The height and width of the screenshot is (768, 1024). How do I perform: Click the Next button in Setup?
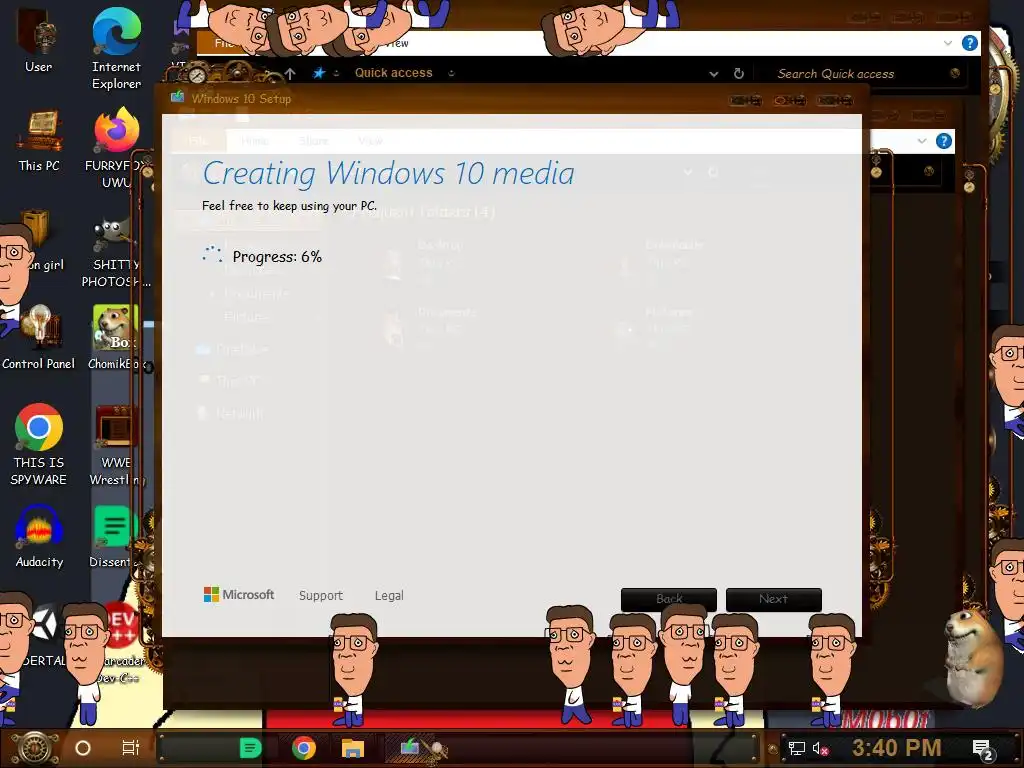coord(773,599)
